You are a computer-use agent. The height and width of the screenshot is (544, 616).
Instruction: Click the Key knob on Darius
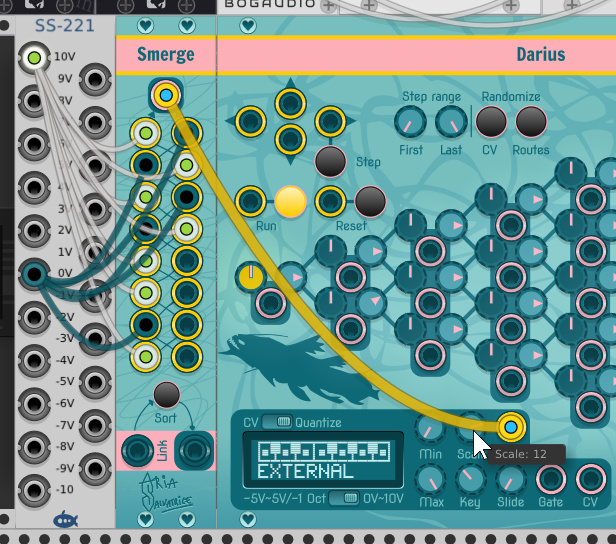click(471, 479)
